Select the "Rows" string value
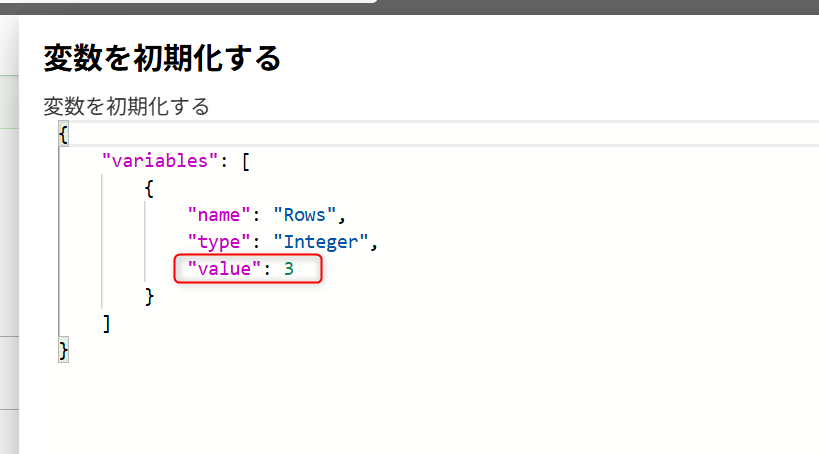The image size is (819, 454). (x=305, y=215)
